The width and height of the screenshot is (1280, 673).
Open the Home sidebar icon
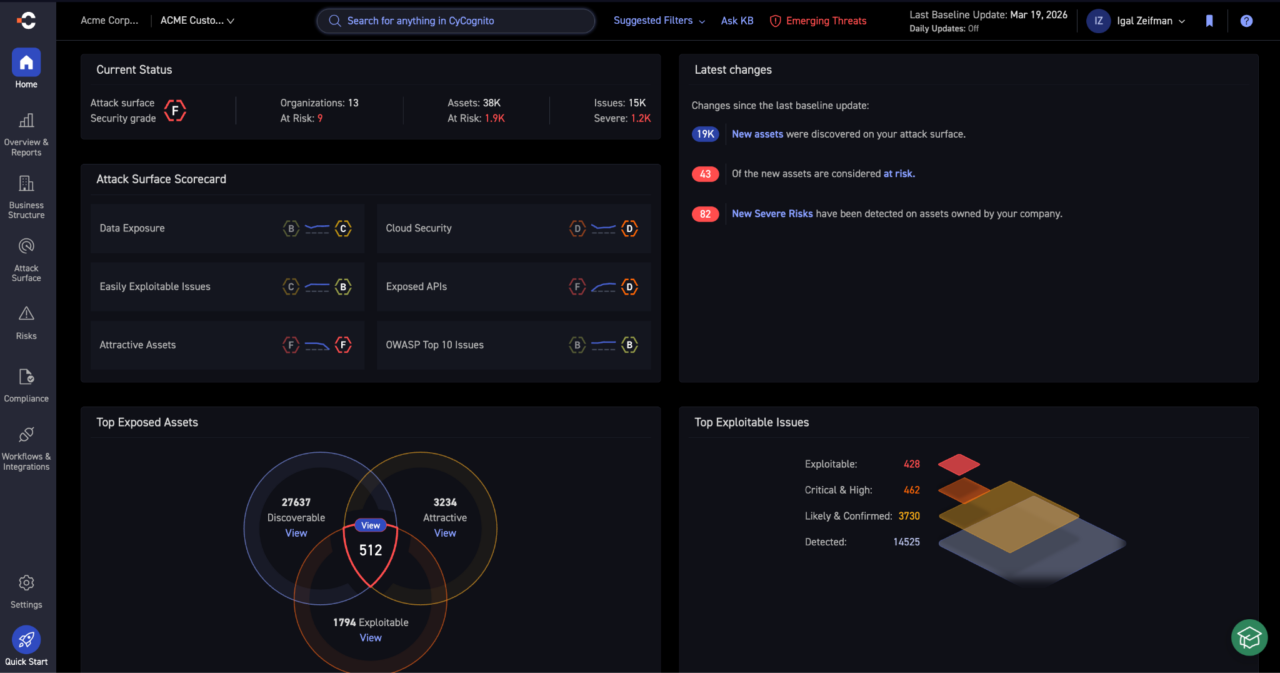(x=26, y=63)
